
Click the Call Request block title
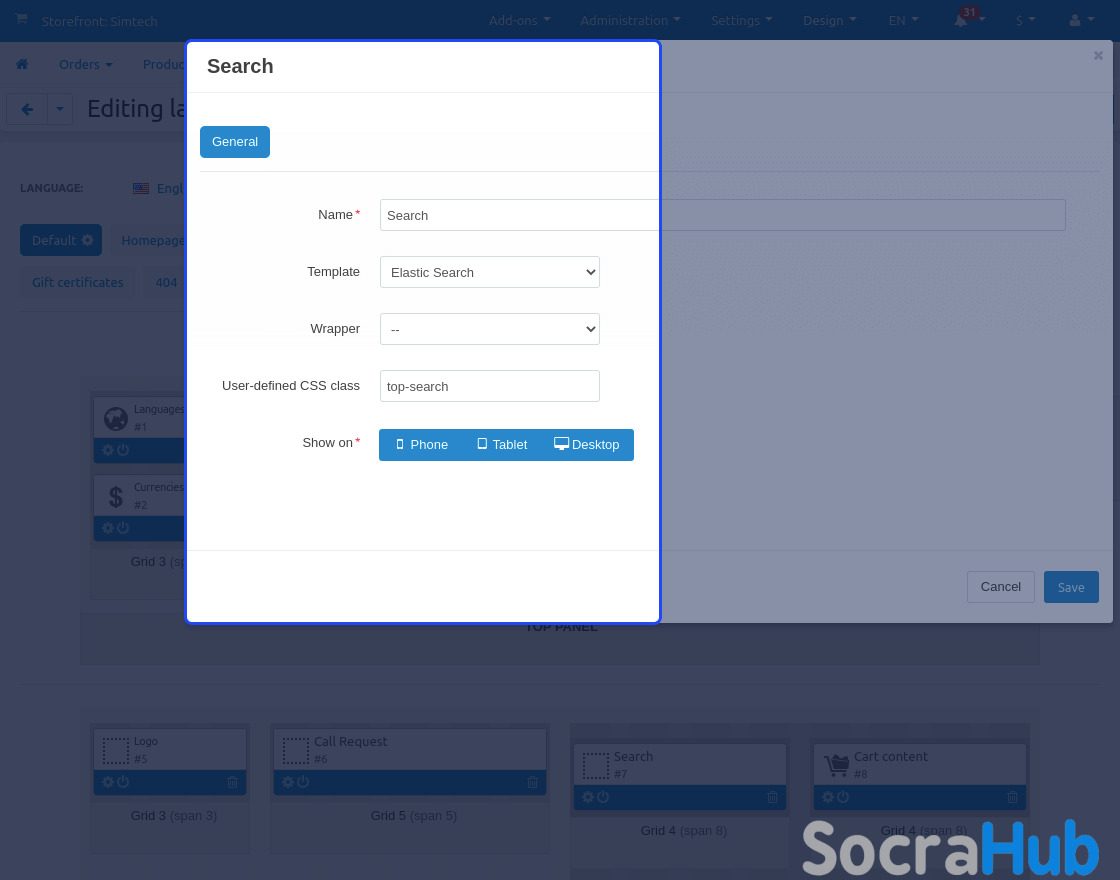[351, 741]
